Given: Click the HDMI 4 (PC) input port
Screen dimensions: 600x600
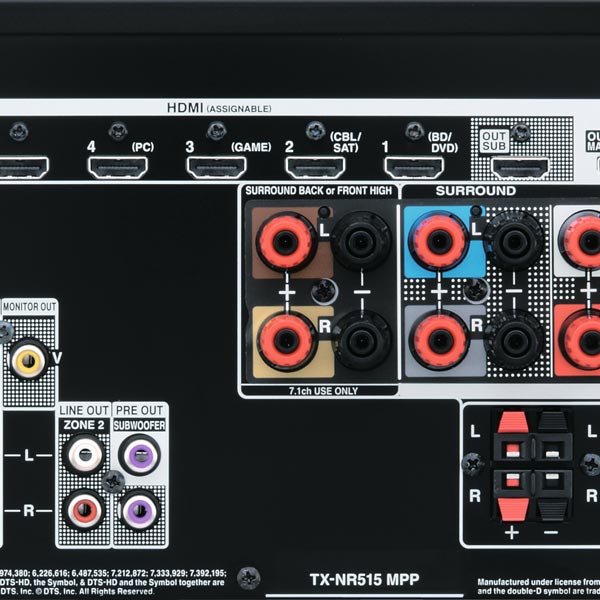Looking at the screenshot, I should (118, 168).
